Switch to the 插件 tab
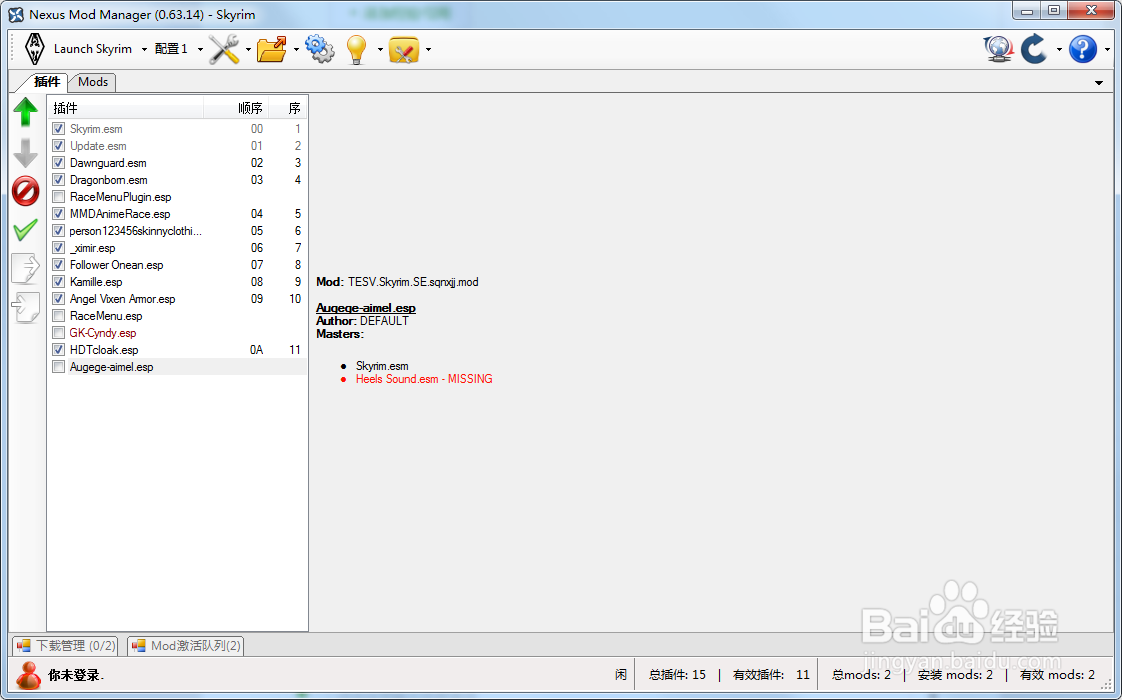The image size is (1122, 700). [47, 82]
